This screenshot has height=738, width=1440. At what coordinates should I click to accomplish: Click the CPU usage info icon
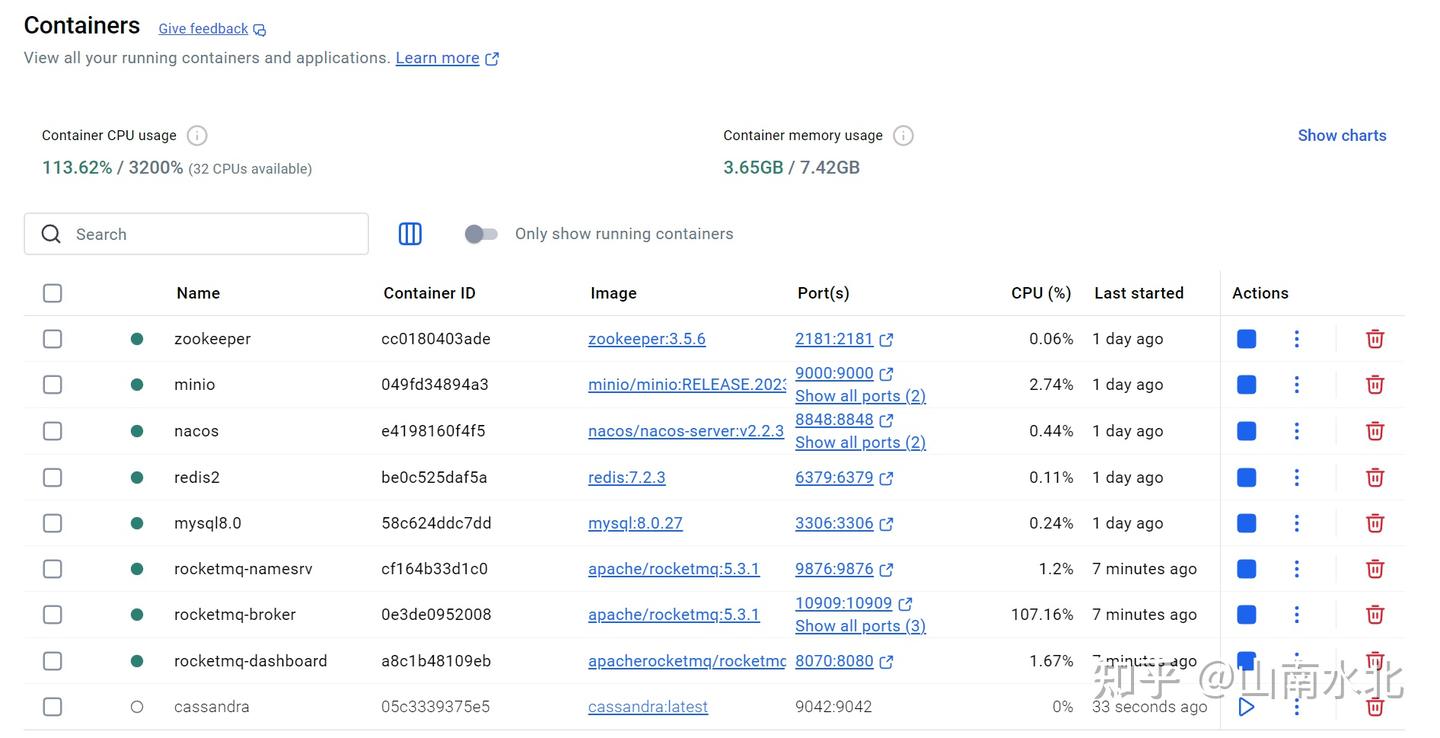coord(197,135)
